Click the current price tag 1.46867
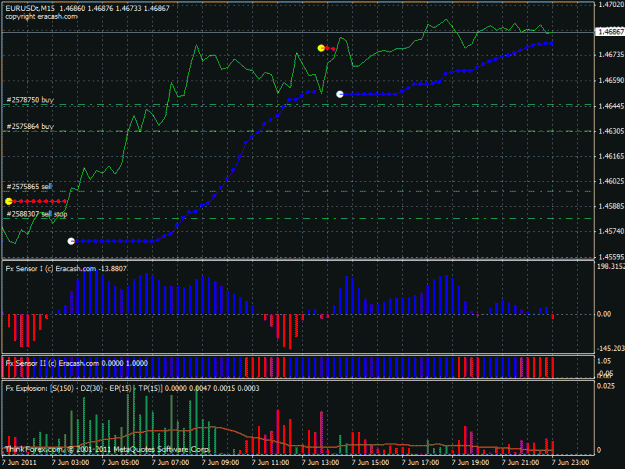 pos(610,32)
